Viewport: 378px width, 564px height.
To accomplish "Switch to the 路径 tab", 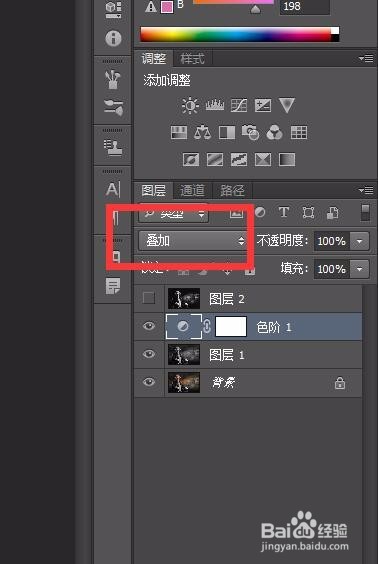I will 232,190.
